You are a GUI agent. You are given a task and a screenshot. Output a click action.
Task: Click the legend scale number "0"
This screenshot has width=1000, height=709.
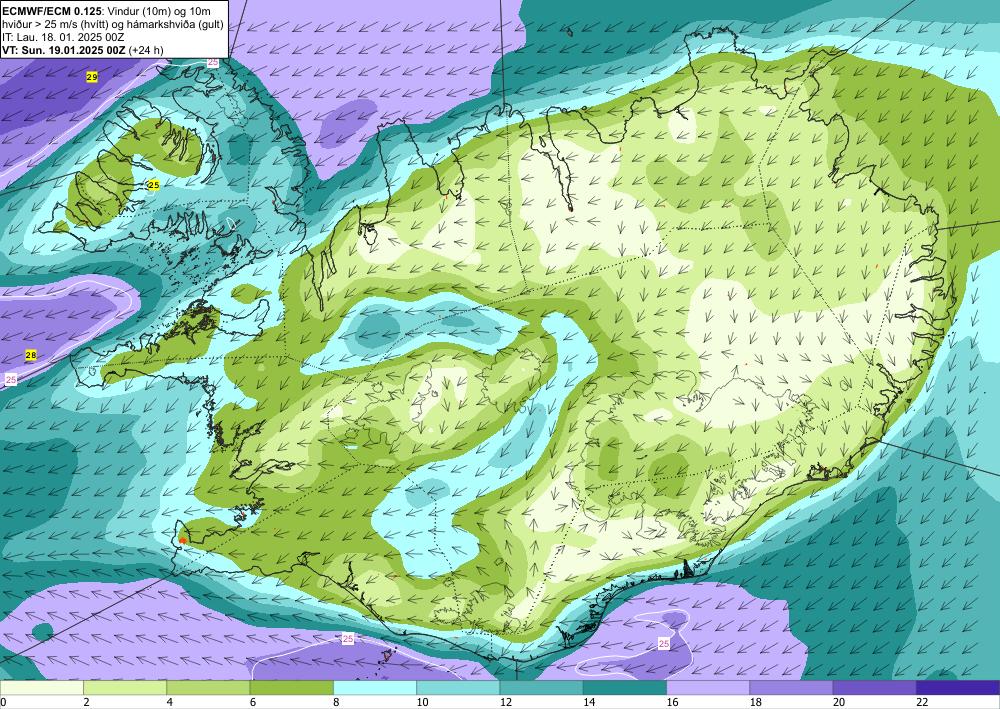4,703
